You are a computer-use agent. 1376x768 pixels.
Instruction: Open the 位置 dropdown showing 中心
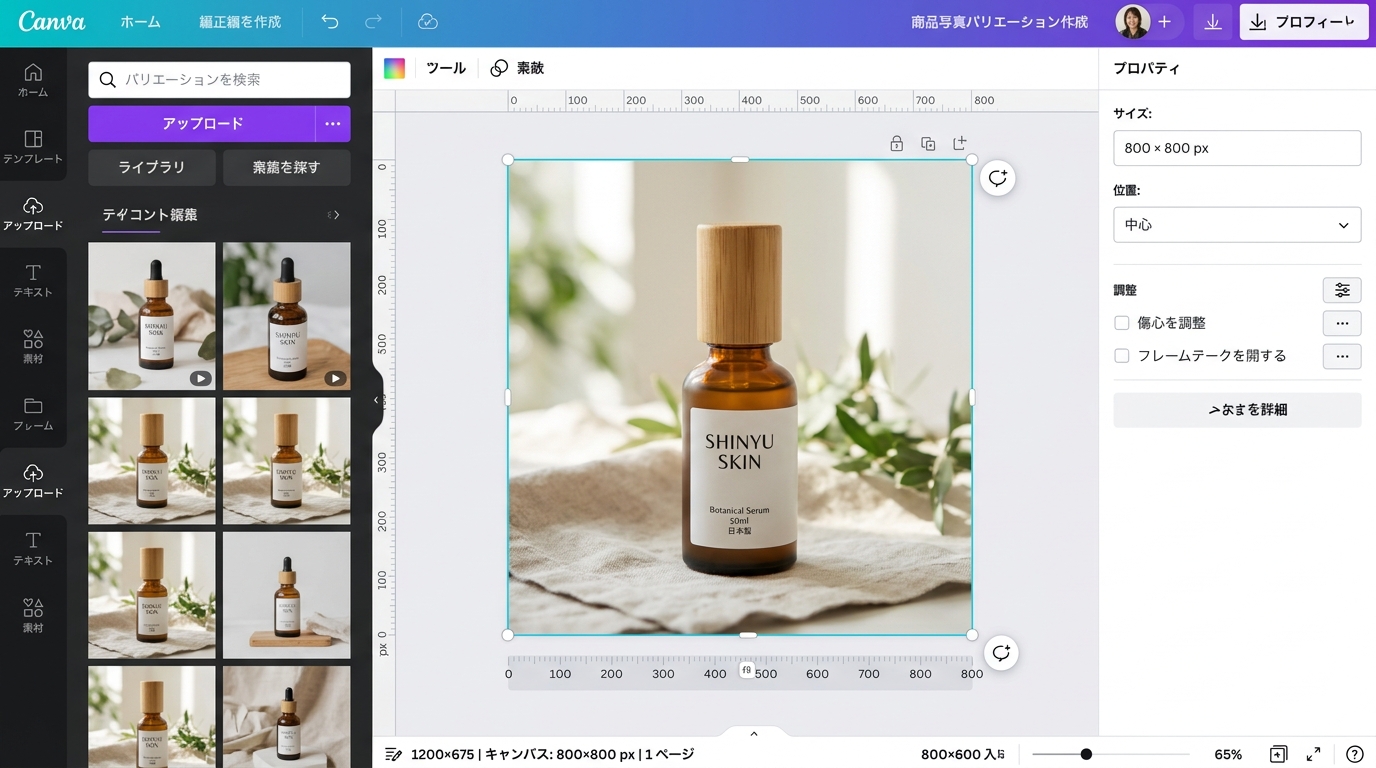(1237, 225)
